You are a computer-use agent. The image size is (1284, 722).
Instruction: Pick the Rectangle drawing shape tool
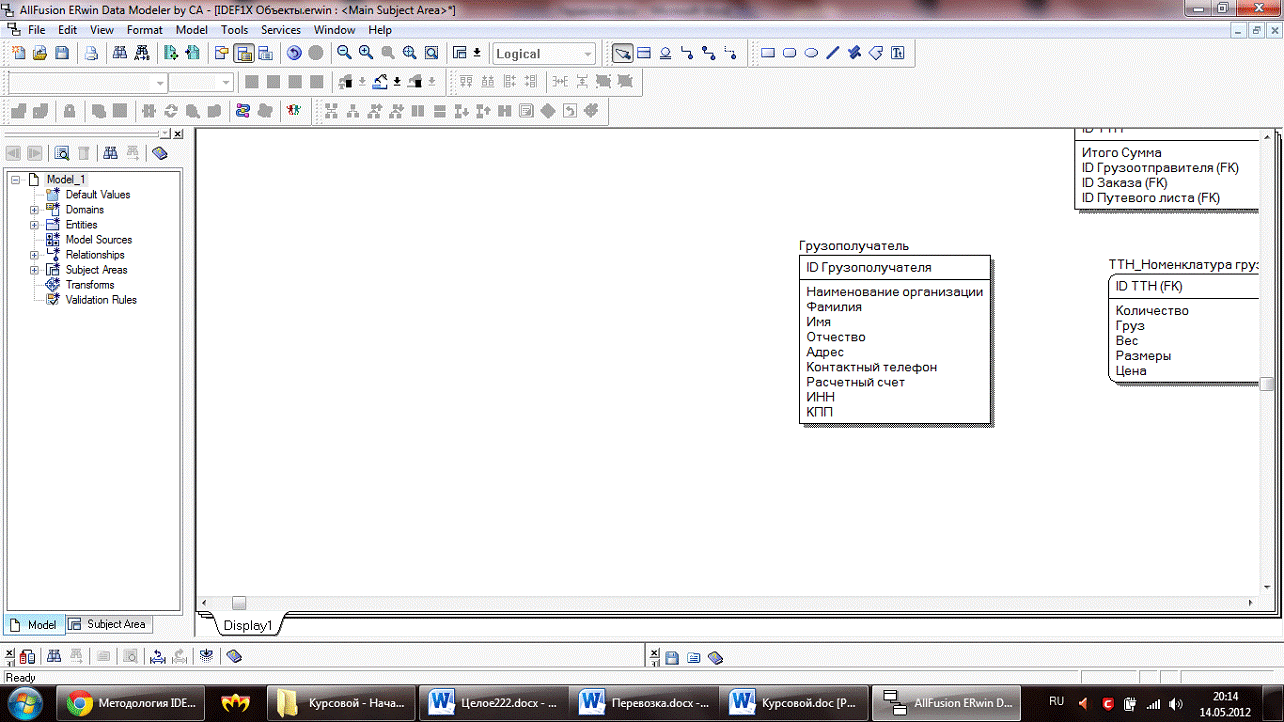768,54
